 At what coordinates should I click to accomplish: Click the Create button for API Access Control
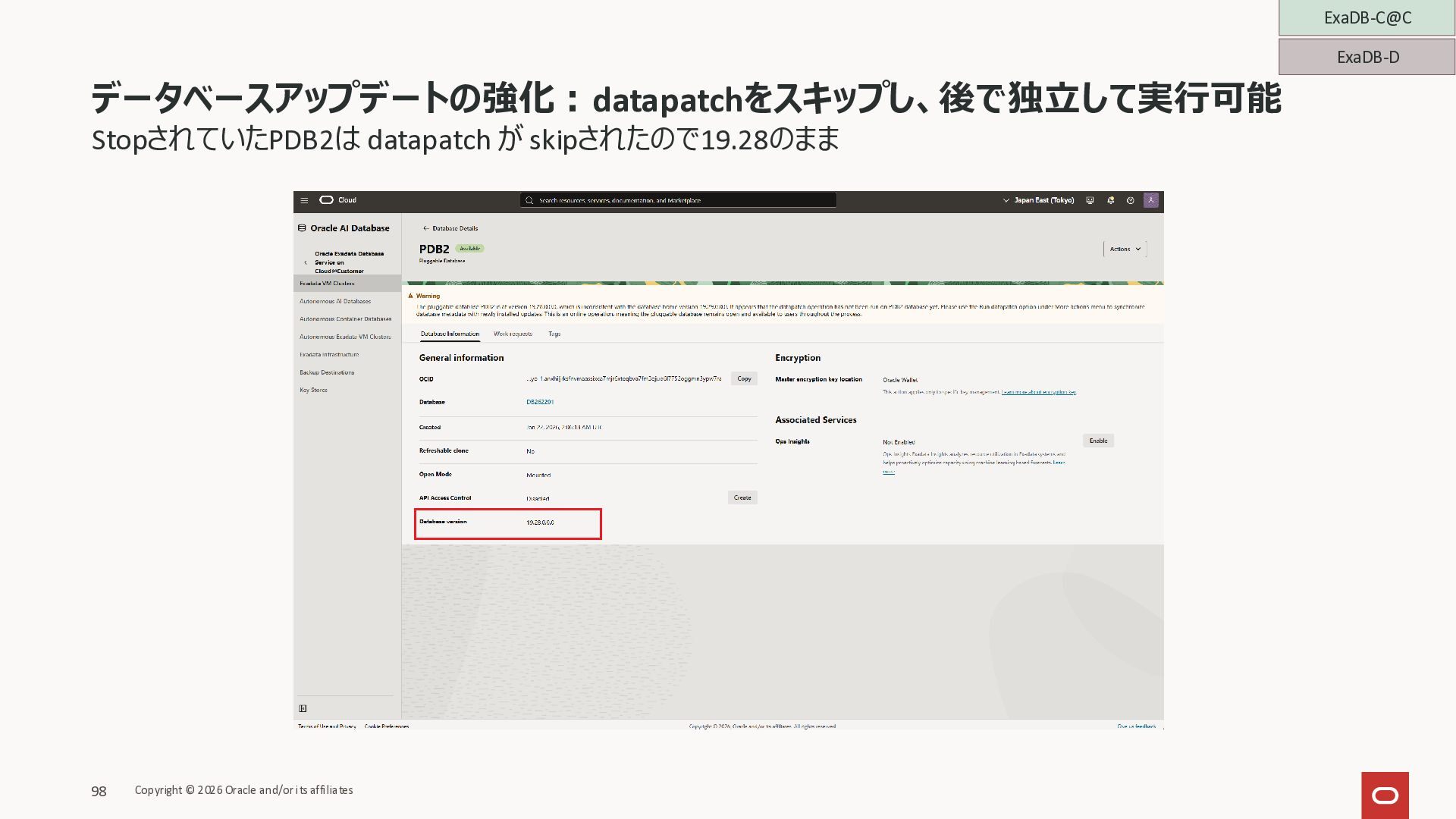coord(742,498)
